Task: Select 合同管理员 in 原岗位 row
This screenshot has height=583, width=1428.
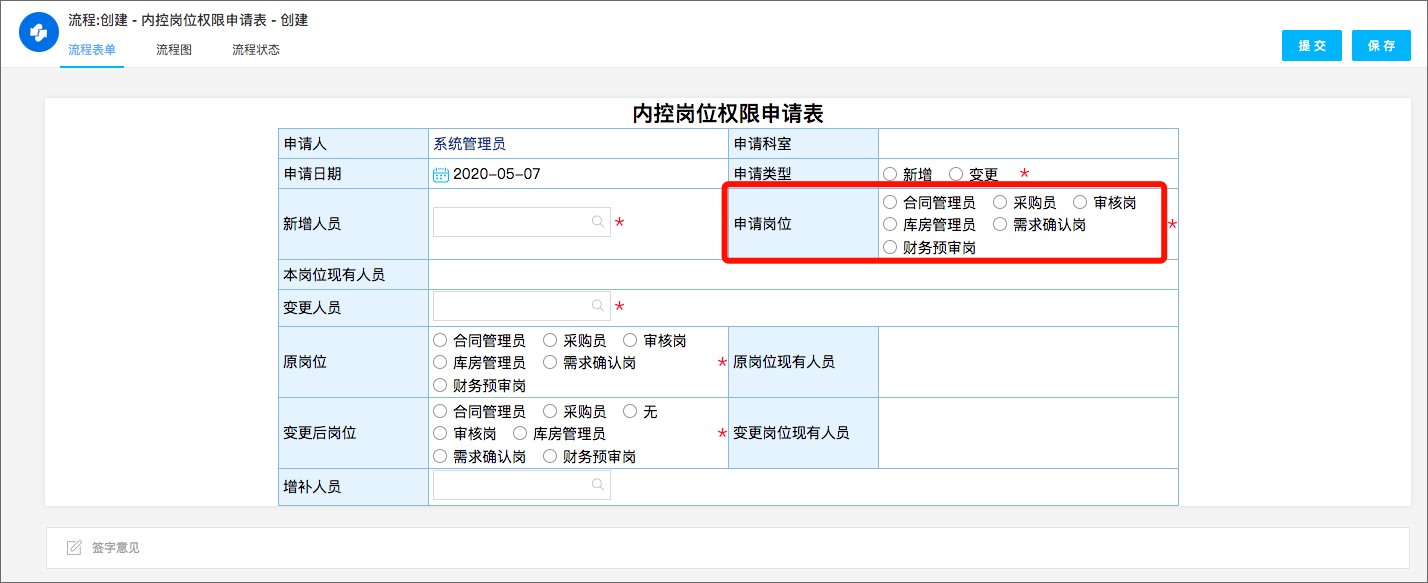Action: (440, 340)
